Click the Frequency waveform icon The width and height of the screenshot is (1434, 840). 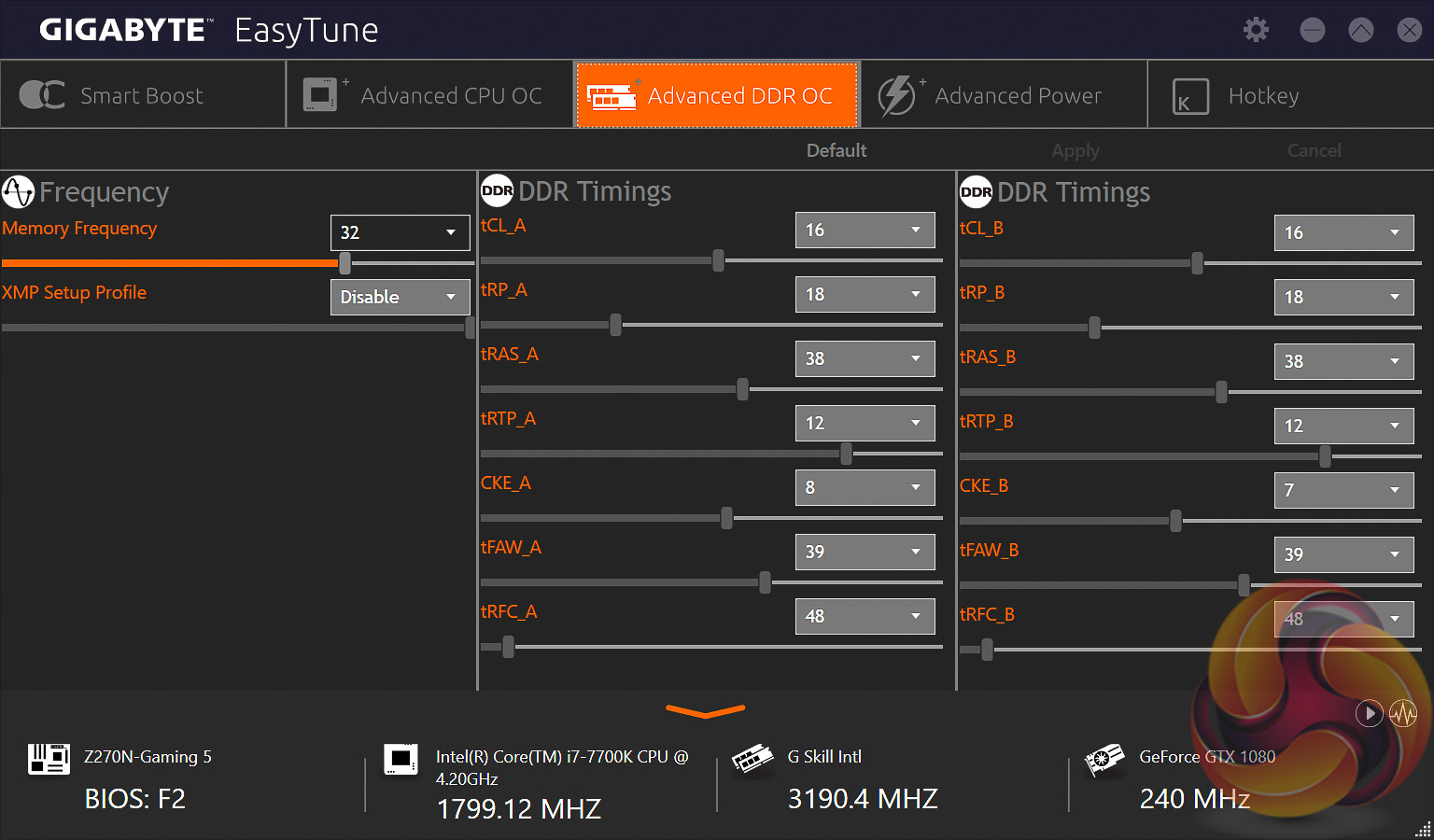pyautogui.click(x=18, y=192)
